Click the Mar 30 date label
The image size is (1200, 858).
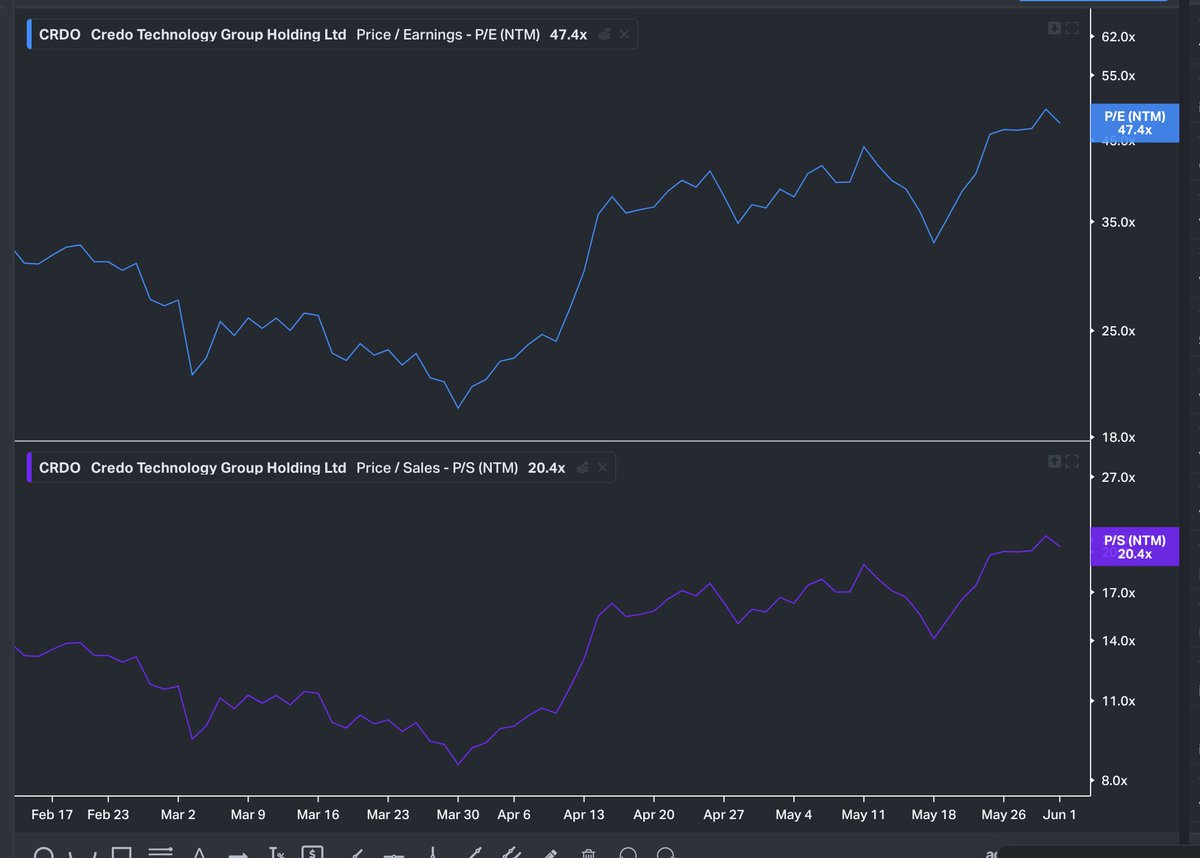(458, 815)
